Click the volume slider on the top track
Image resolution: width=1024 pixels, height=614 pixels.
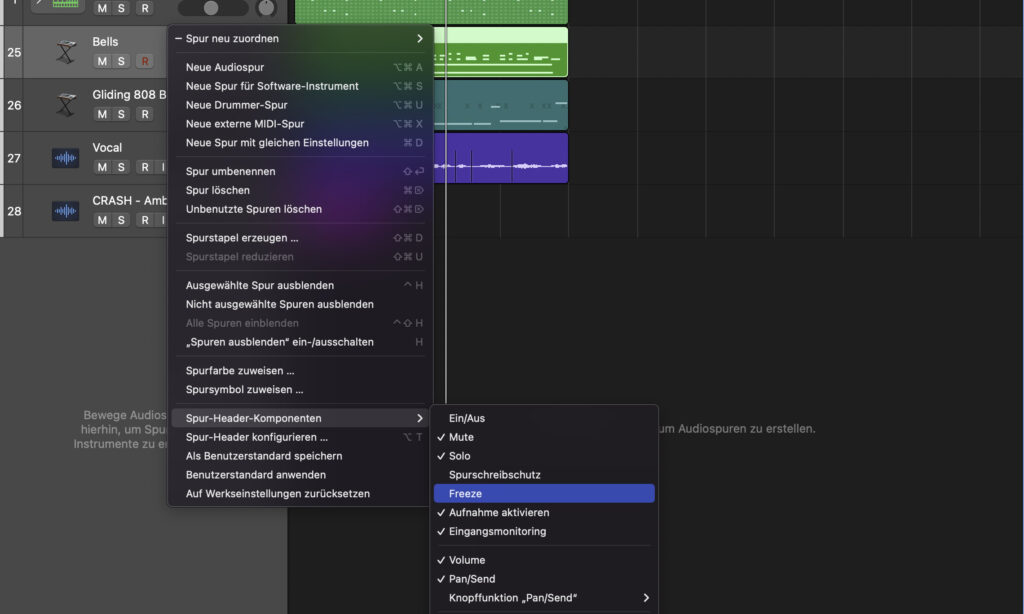click(x=213, y=8)
